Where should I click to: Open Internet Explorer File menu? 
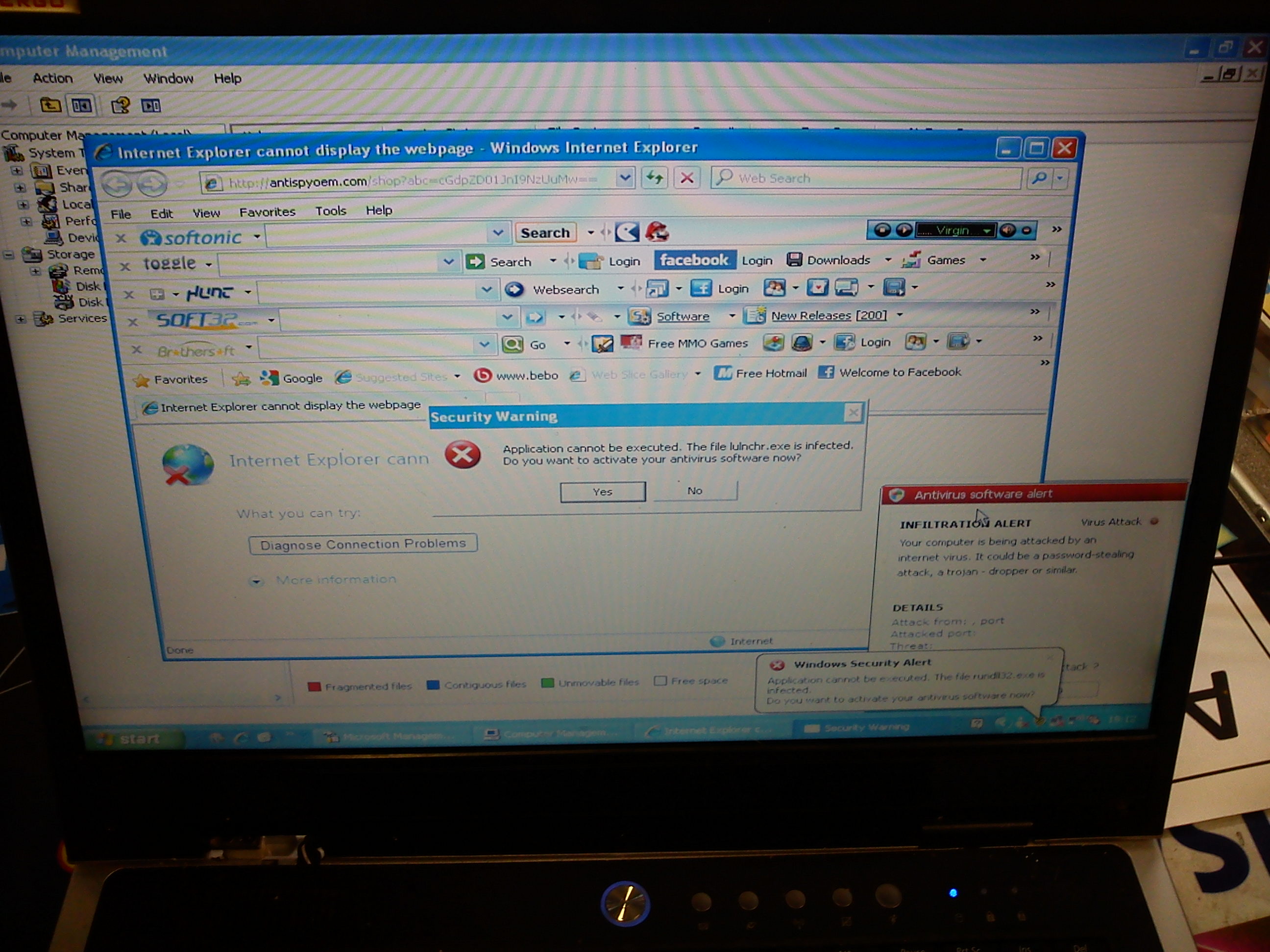121,214
